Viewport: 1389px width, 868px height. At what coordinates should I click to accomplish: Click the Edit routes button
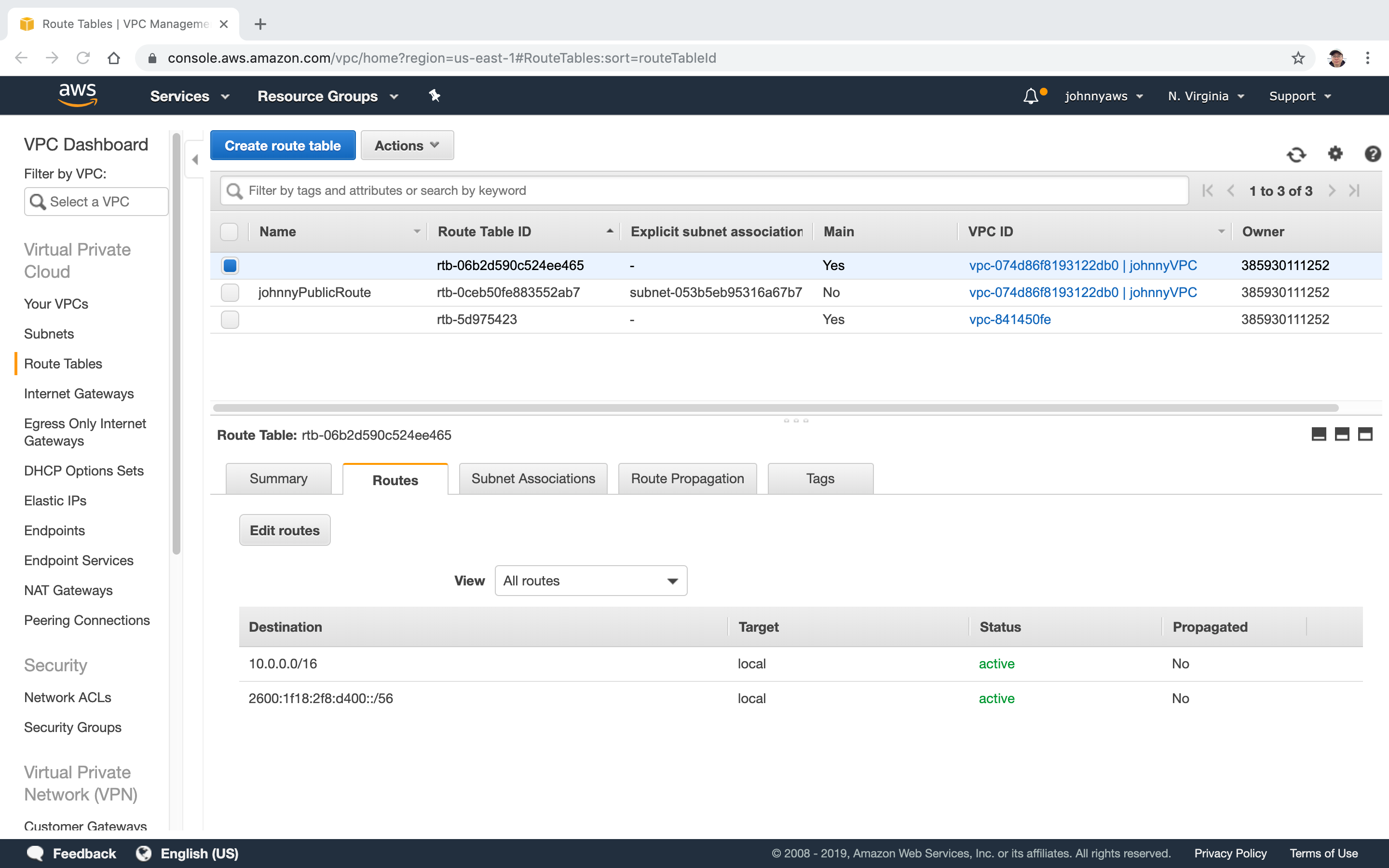click(285, 530)
